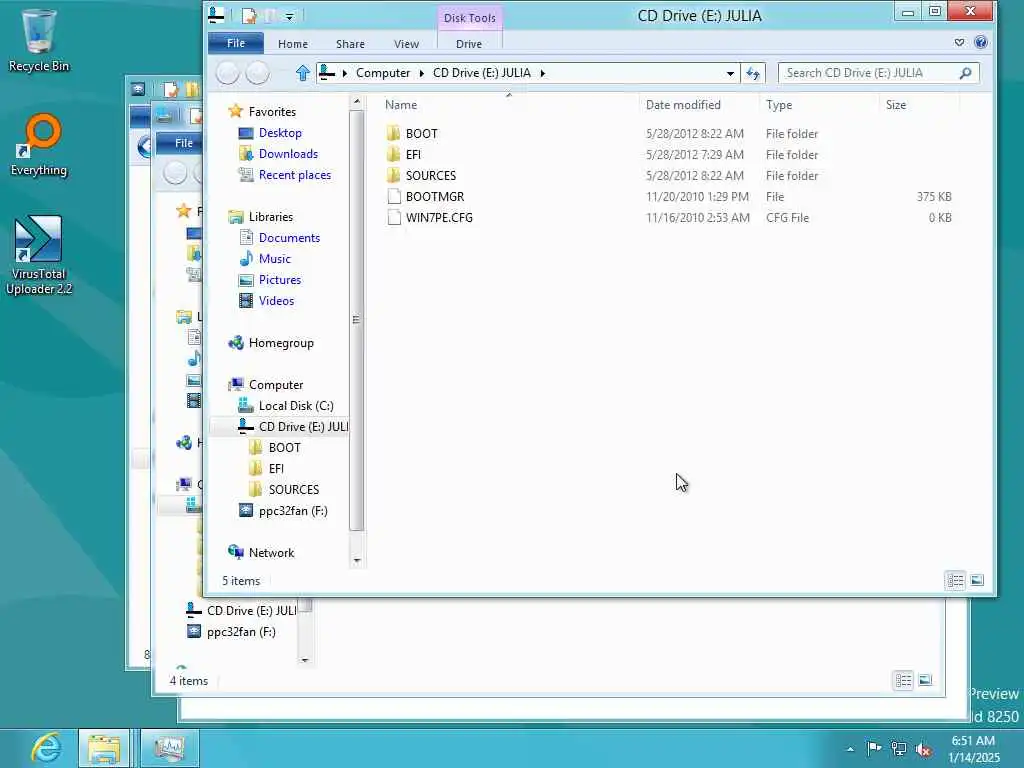Select the BOOT folder icon in the file list
This screenshot has height=768, width=1024.
point(393,133)
